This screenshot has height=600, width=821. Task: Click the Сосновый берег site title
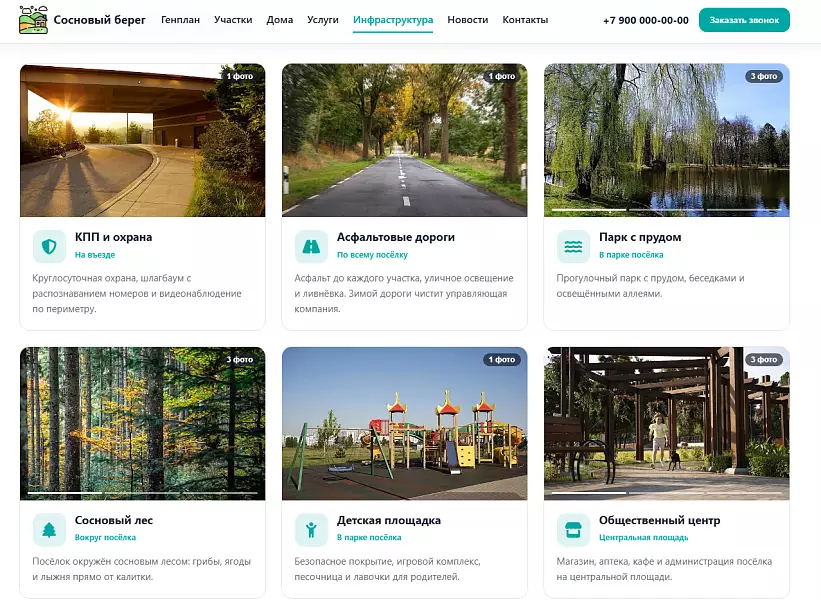tap(99, 20)
